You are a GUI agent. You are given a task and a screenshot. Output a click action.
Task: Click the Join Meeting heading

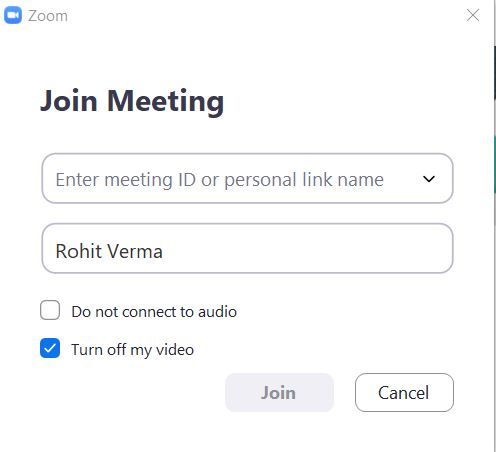pyautogui.click(x=132, y=101)
